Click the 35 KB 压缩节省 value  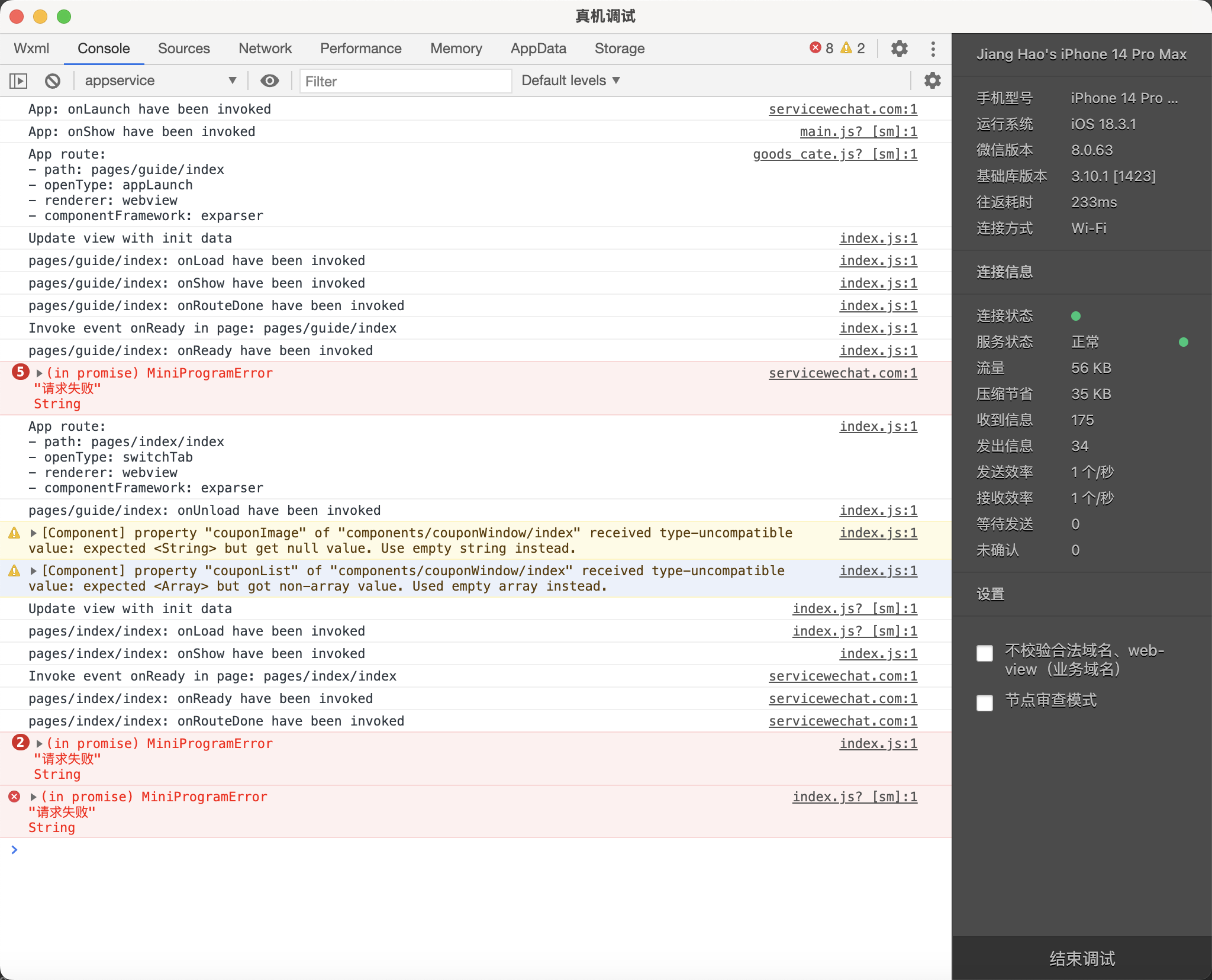click(1091, 394)
